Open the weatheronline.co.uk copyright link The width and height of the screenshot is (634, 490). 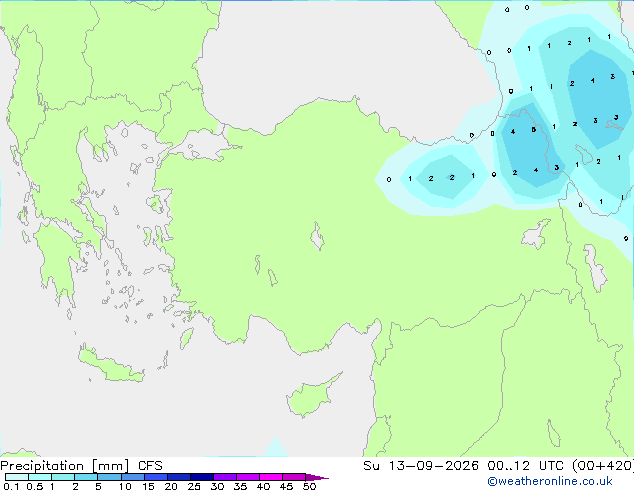click(550, 481)
